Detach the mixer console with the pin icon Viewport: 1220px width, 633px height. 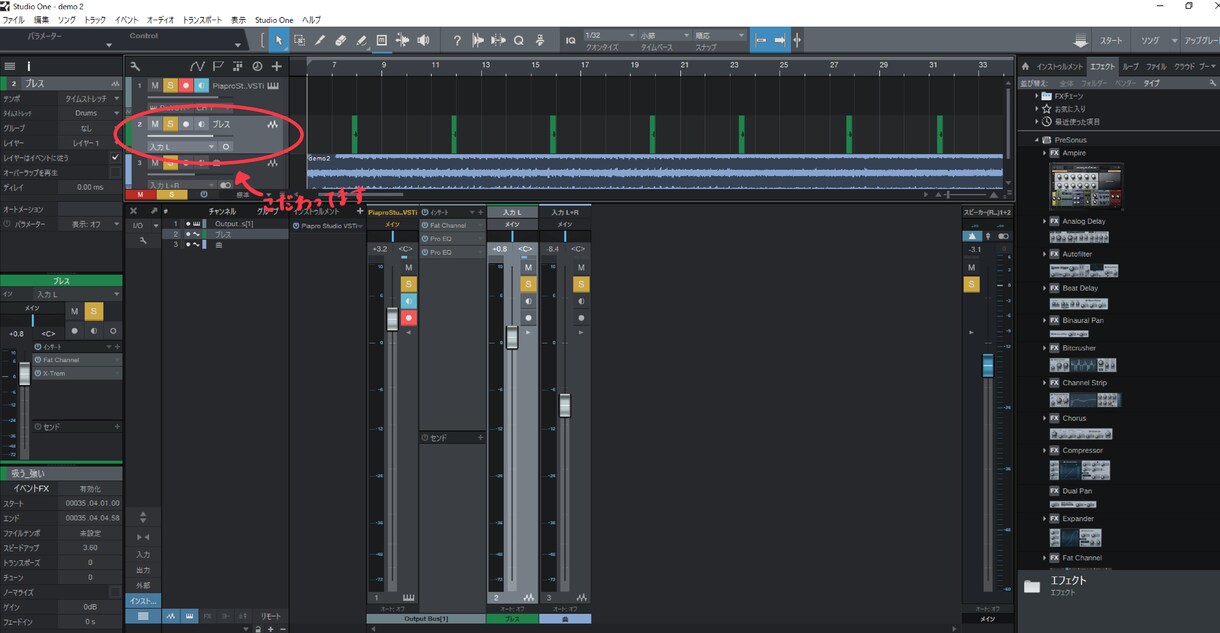(154, 211)
